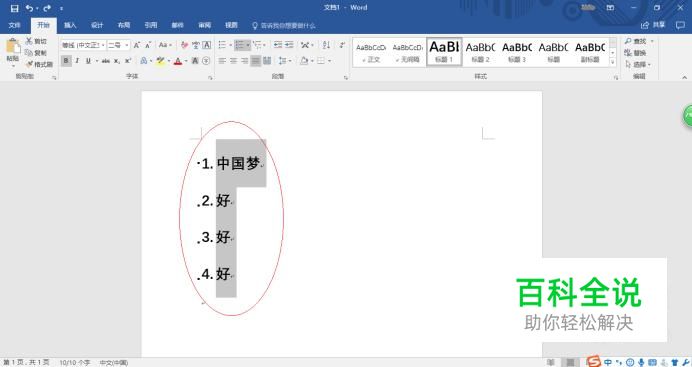Click the bullet list icon
This screenshot has height=367, width=692.
pos(222,45)
